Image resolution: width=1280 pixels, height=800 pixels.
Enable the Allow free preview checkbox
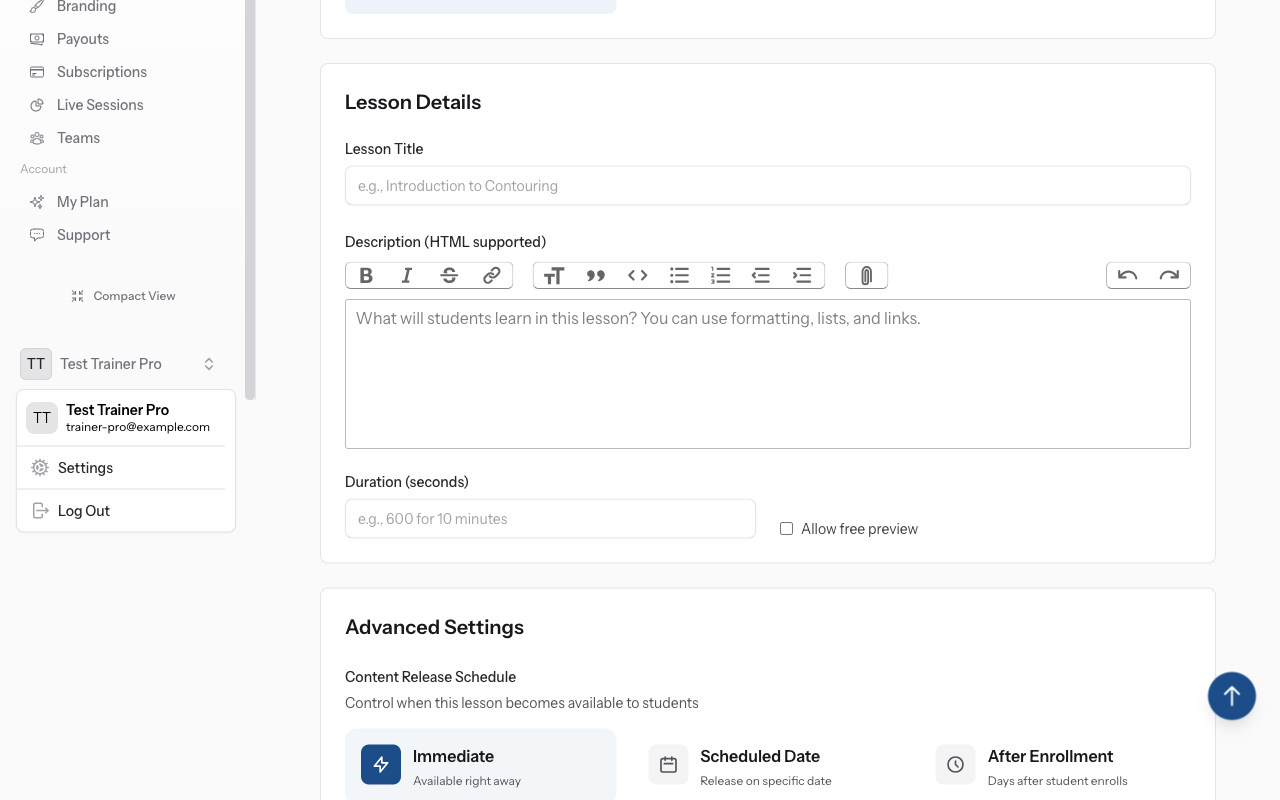786,529
